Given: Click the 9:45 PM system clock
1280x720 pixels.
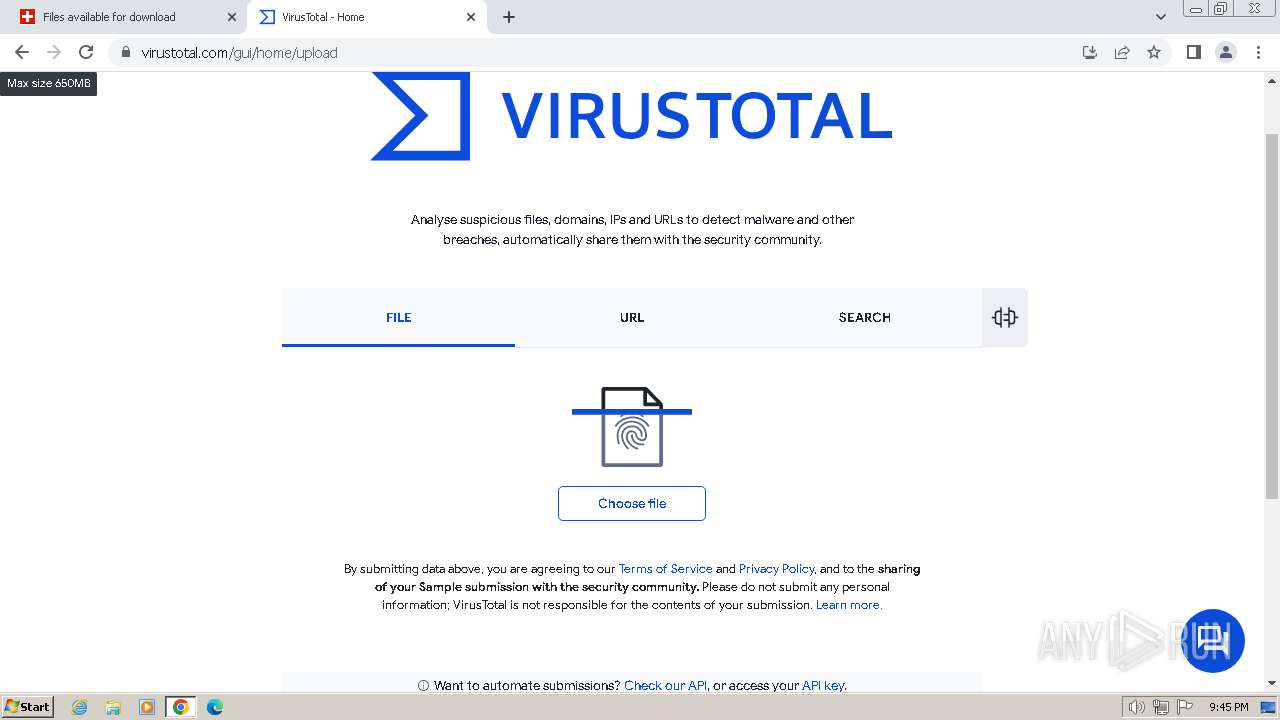Looking at the screenshot, I should 1228,707.
